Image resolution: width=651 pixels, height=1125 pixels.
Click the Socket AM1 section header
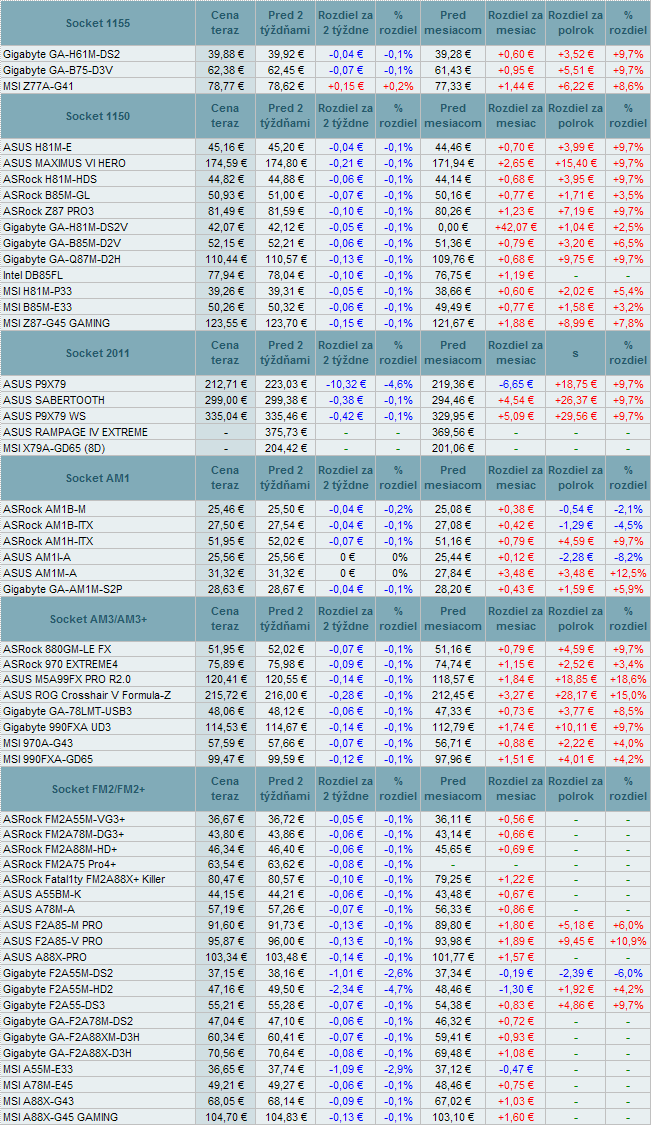click(98, 478)
